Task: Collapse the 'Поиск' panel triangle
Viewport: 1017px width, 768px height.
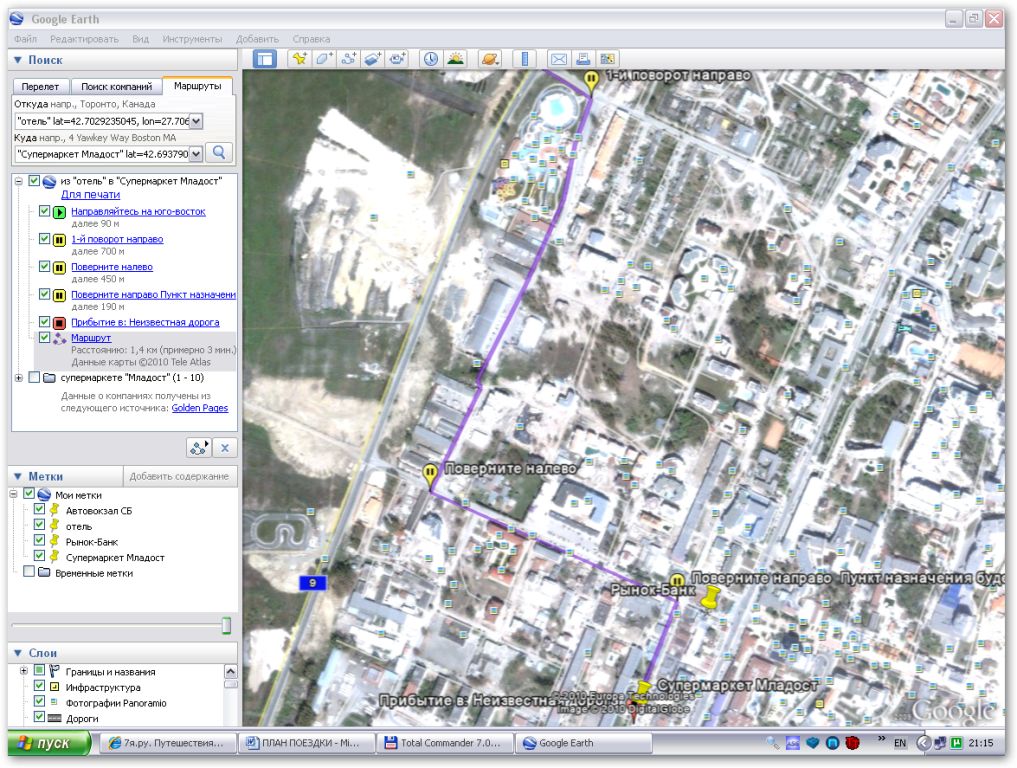Action: pos(18,60)
